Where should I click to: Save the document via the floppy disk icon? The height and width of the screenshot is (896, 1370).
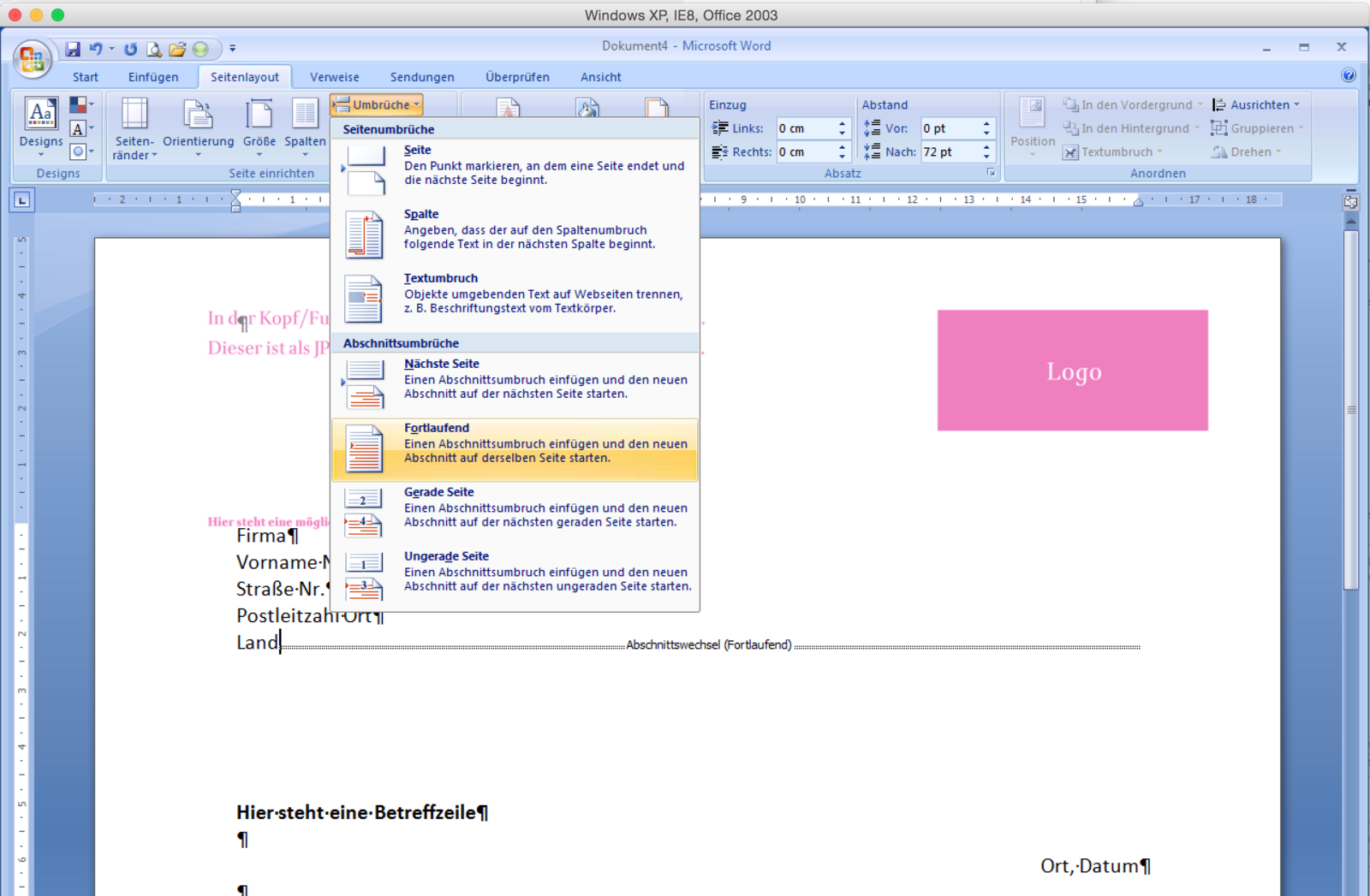73,49
